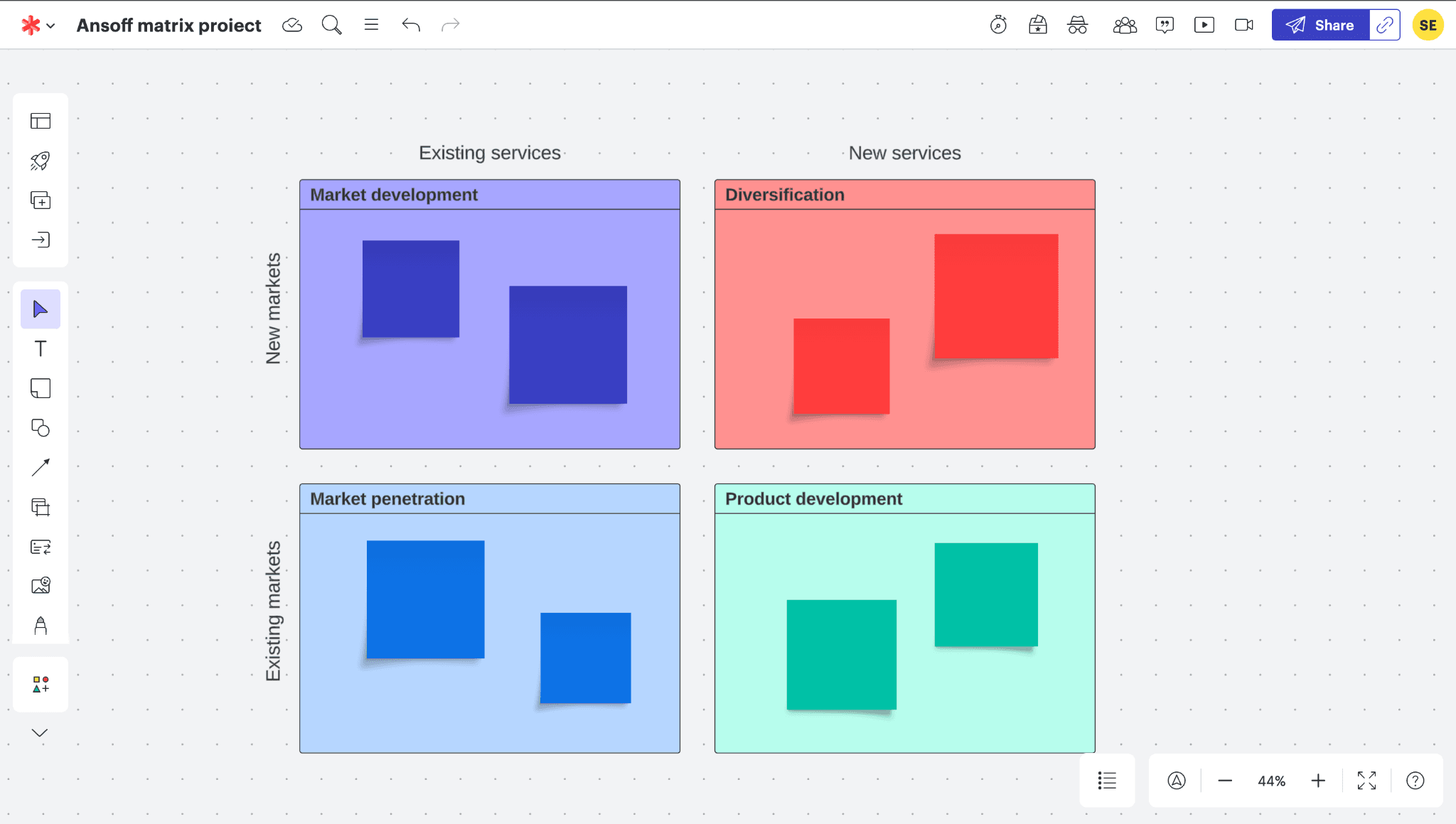Open the templates panel icon

point(41,121)
